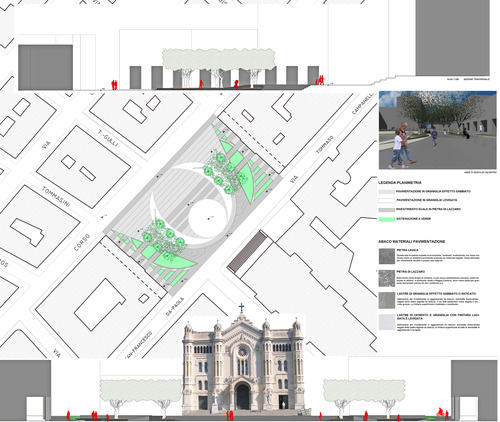500x422 pixels.
Task: Click the "CORSO" street label
Action: coord(82,242)
